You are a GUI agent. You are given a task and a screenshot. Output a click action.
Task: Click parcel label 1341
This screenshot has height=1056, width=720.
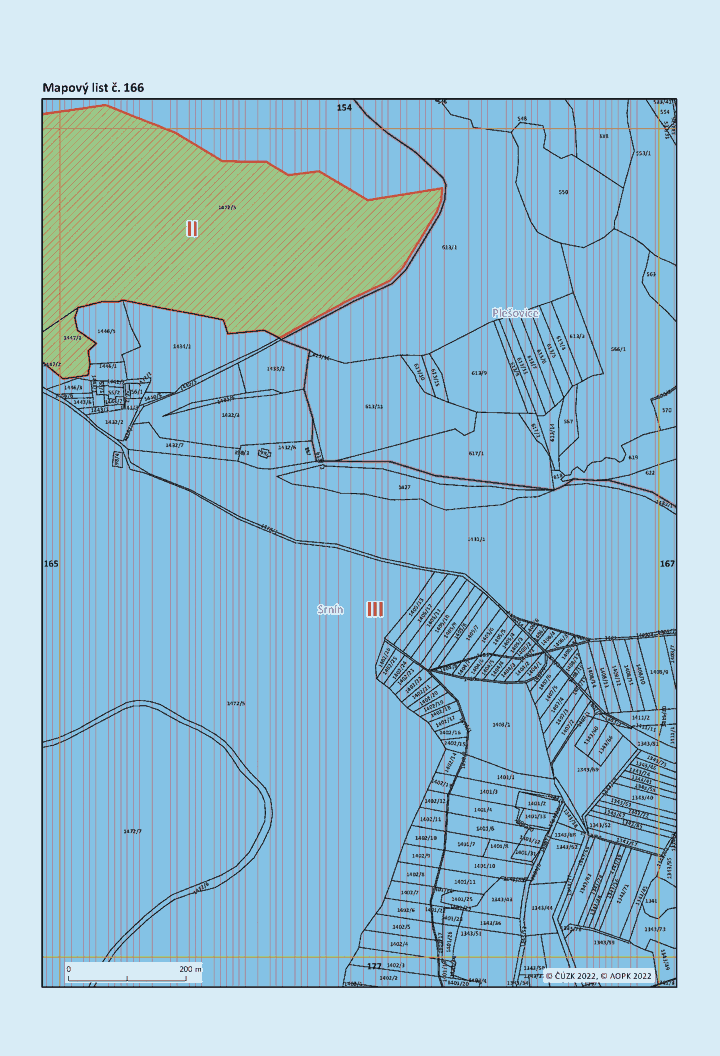pos(651,900)
